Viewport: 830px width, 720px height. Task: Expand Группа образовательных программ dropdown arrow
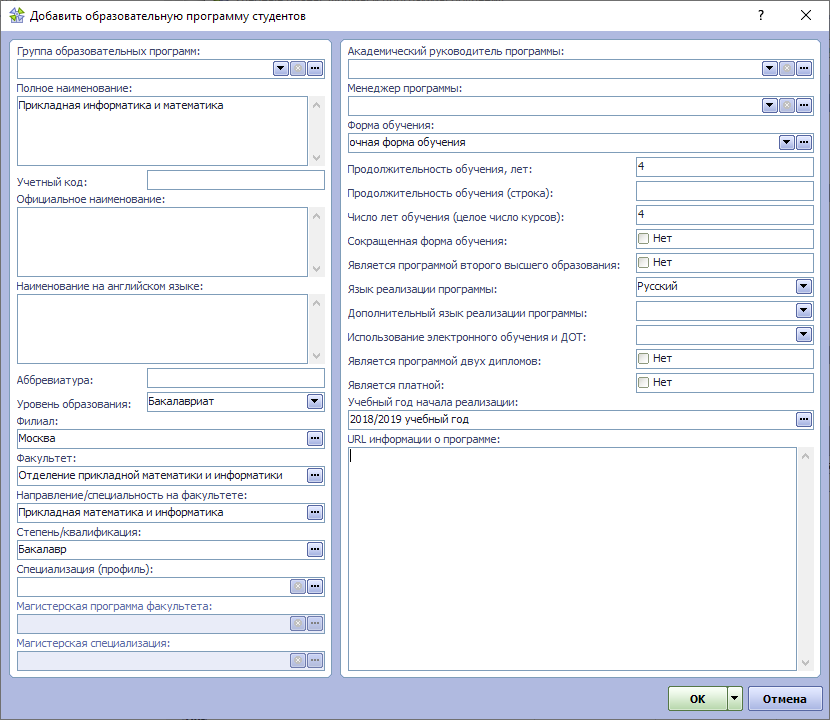coord(281,68)
